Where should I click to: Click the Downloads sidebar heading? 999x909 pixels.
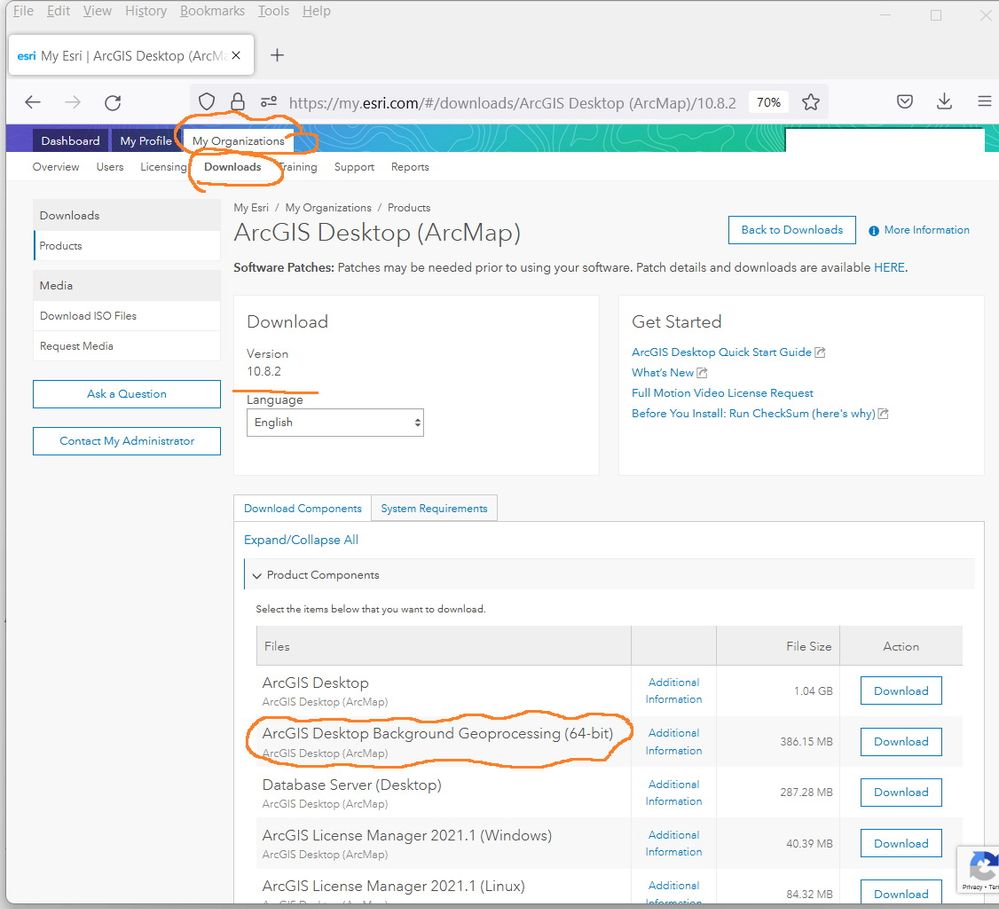(x=127, y=215)
